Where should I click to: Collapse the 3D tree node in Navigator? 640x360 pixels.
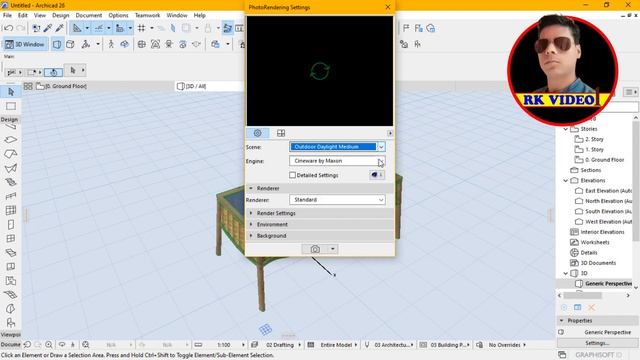pos(566,273)
